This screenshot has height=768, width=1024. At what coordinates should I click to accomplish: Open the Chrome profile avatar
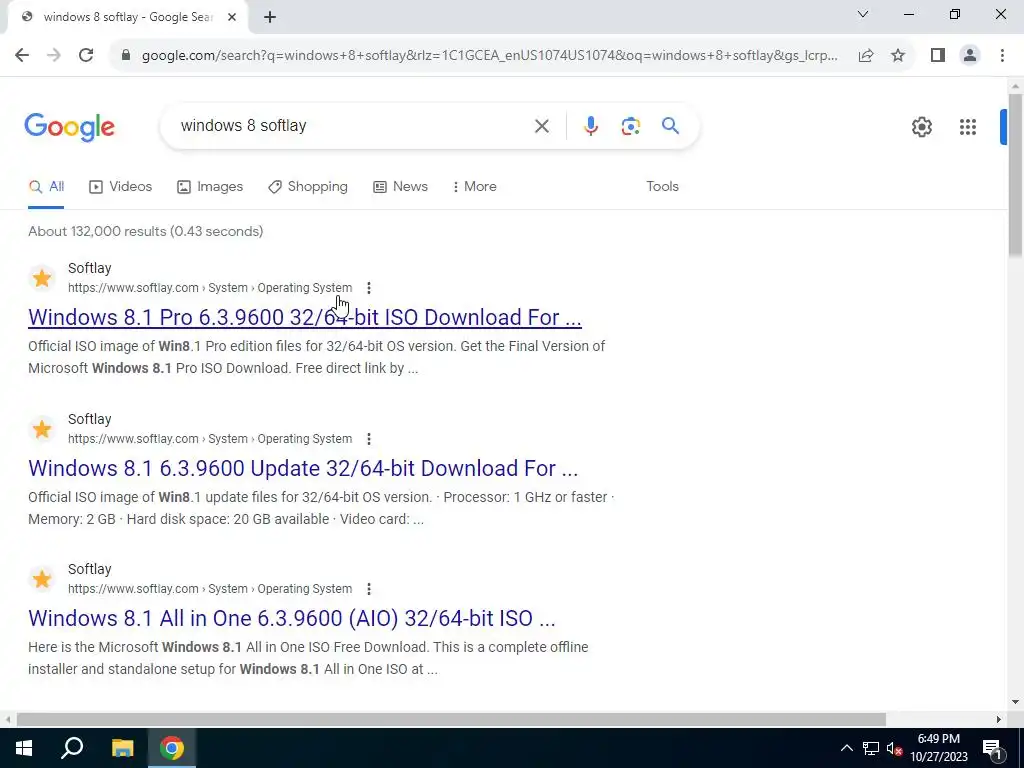click(x=970, y=56)
